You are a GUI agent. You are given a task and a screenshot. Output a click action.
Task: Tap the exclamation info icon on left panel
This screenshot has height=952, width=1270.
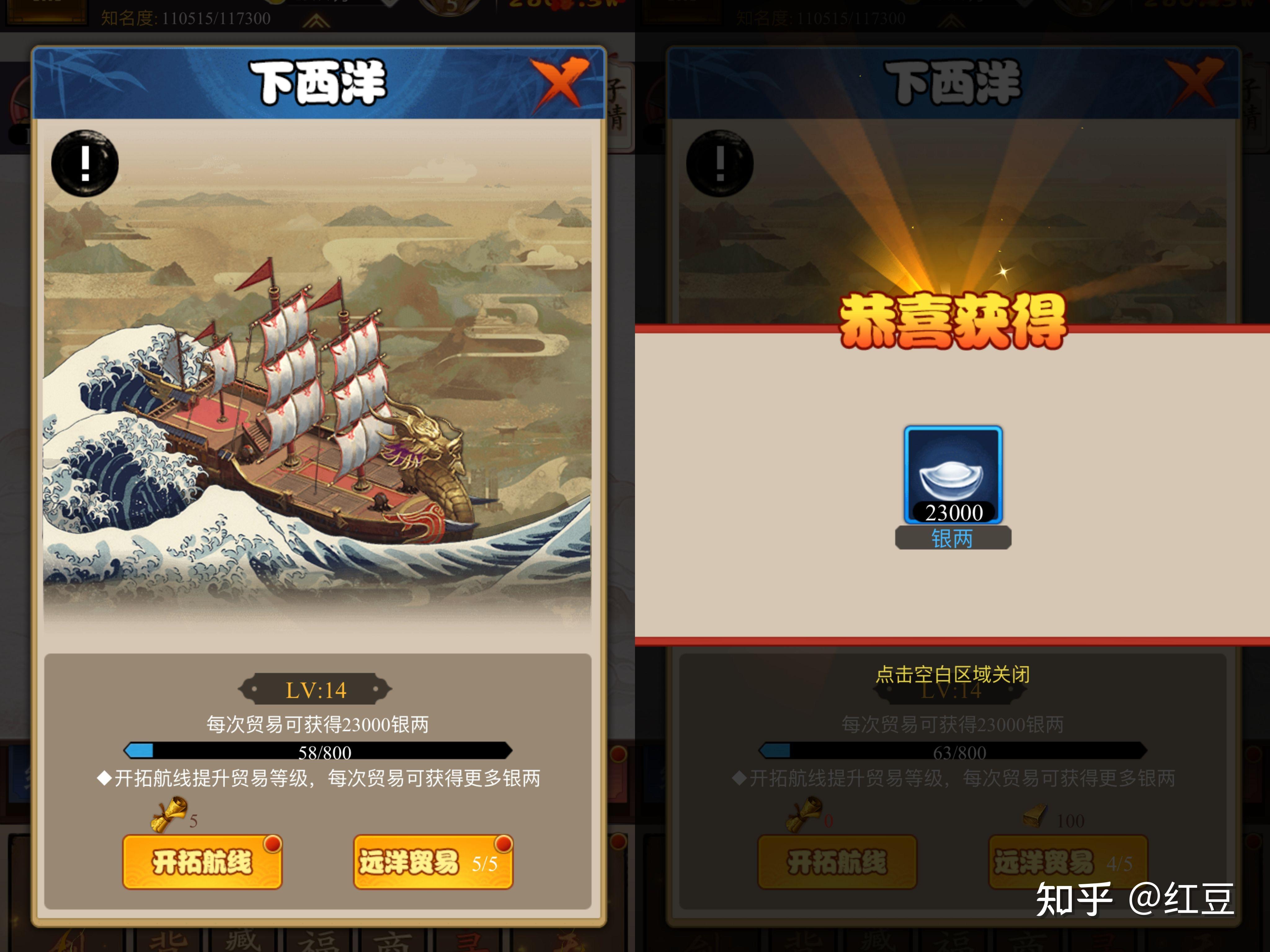click(85, 164)
